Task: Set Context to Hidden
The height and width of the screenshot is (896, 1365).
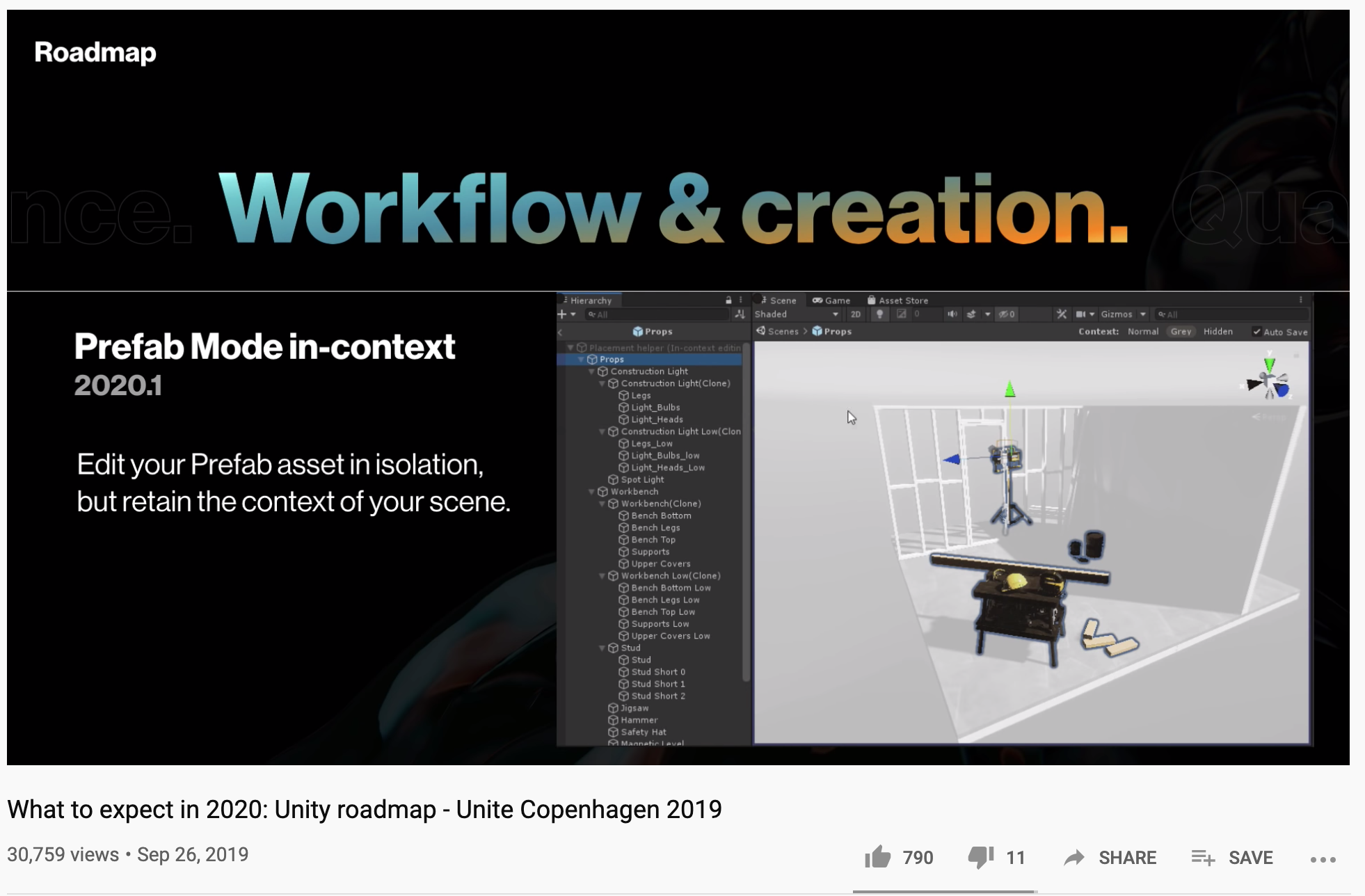Action: tap(1218, 332)
